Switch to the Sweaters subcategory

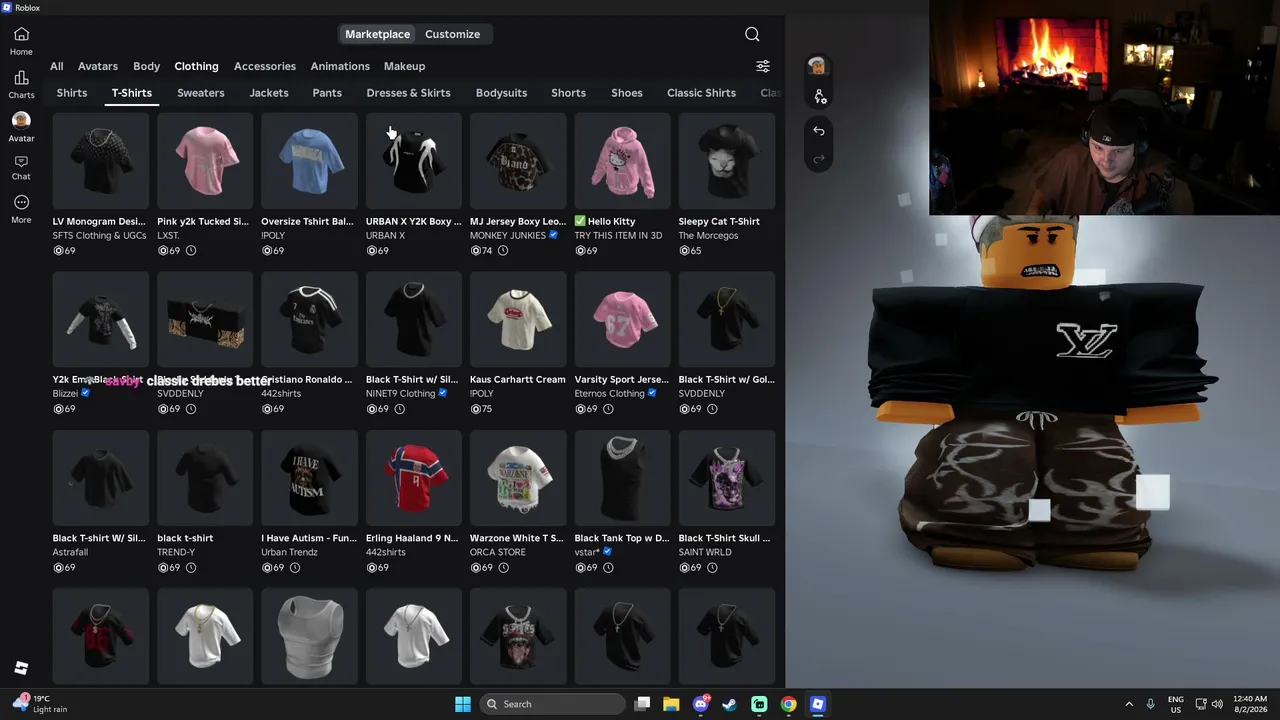[x=201, y=93]
